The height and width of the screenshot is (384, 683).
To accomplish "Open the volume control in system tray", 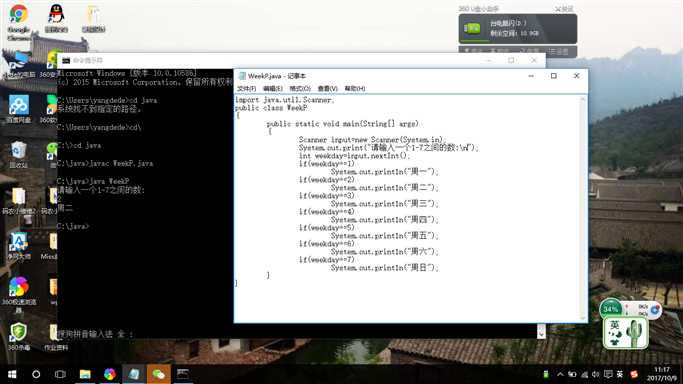I will click(x=595, y=374).
